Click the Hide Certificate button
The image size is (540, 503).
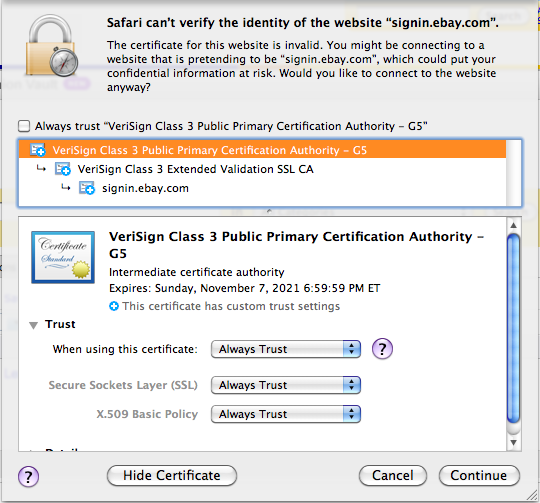(172, 475)
